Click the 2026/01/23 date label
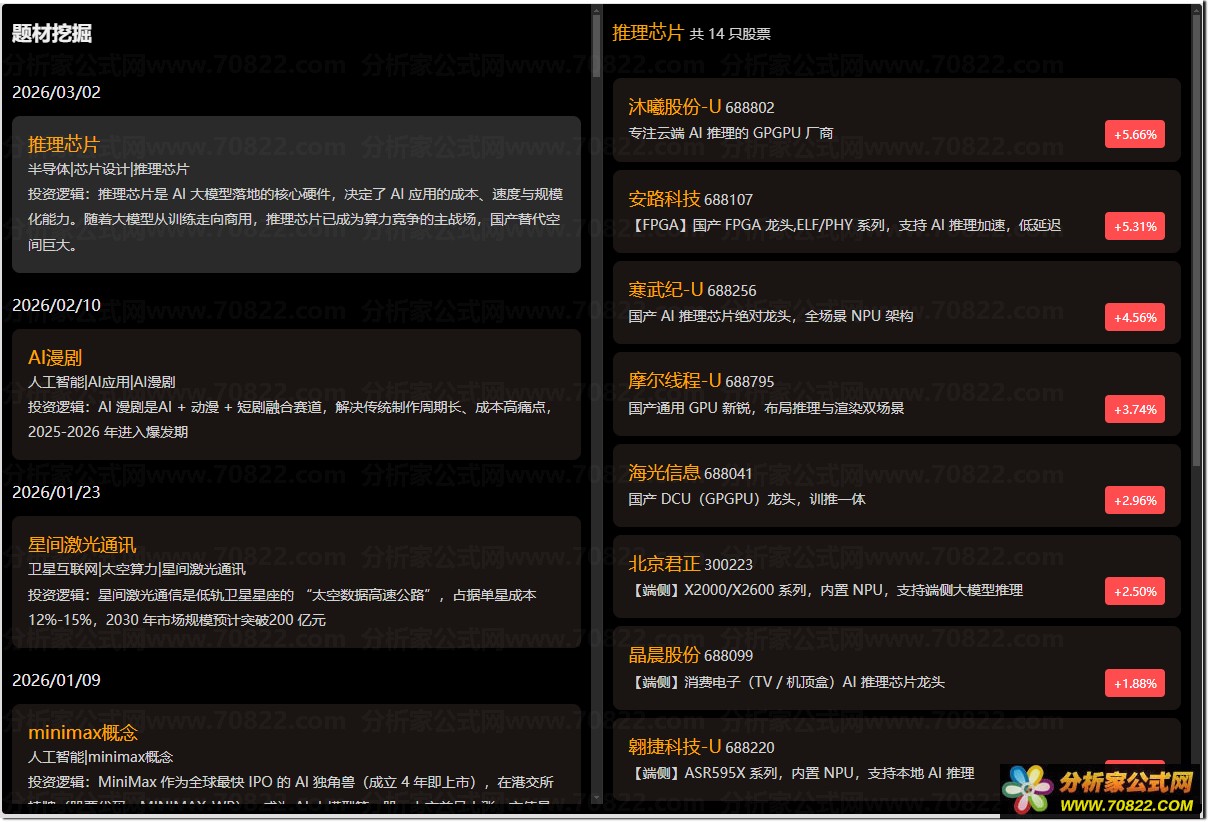 [x=56, y=492]
